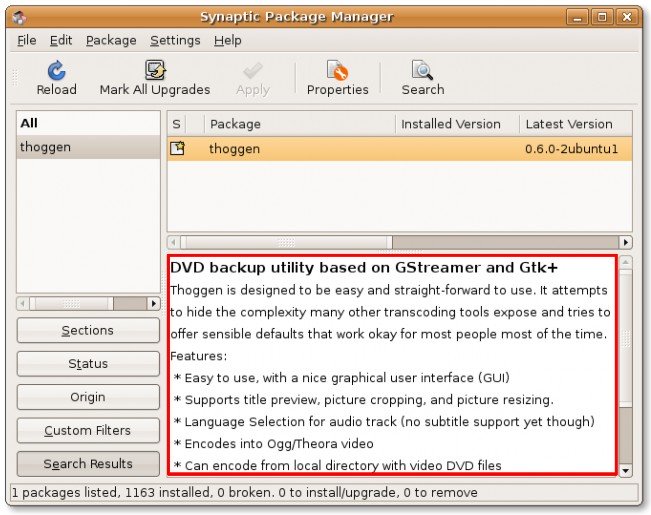Click left pane horizontal scrollbar thumb
The image size is (651, 515).
pos(71,304)
